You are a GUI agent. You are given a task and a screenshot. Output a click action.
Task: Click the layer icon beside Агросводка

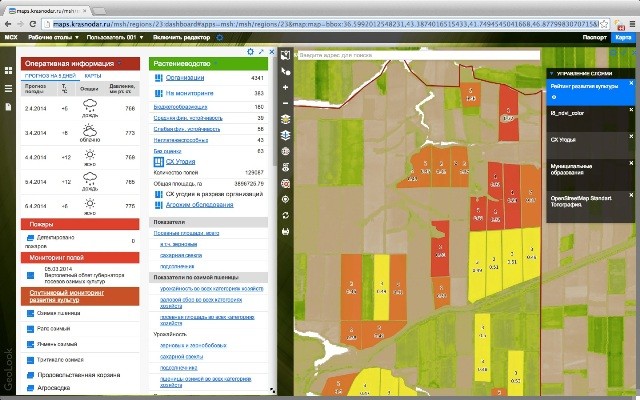[30, 388]
